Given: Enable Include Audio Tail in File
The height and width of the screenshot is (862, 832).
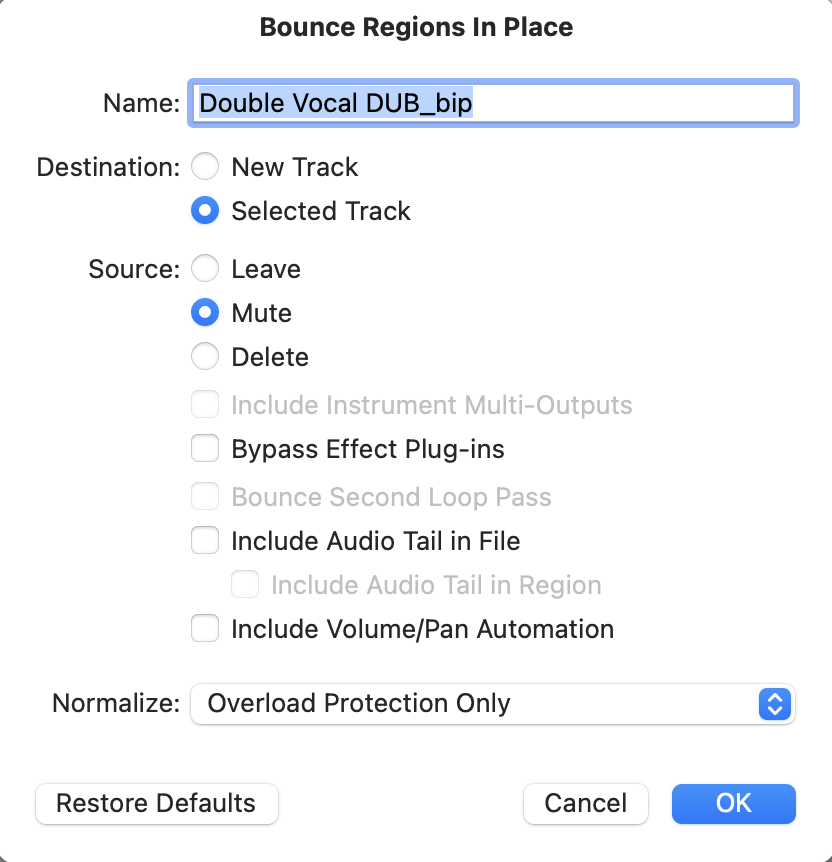Looking at the screenshot, I should click(x=205, y=541).
